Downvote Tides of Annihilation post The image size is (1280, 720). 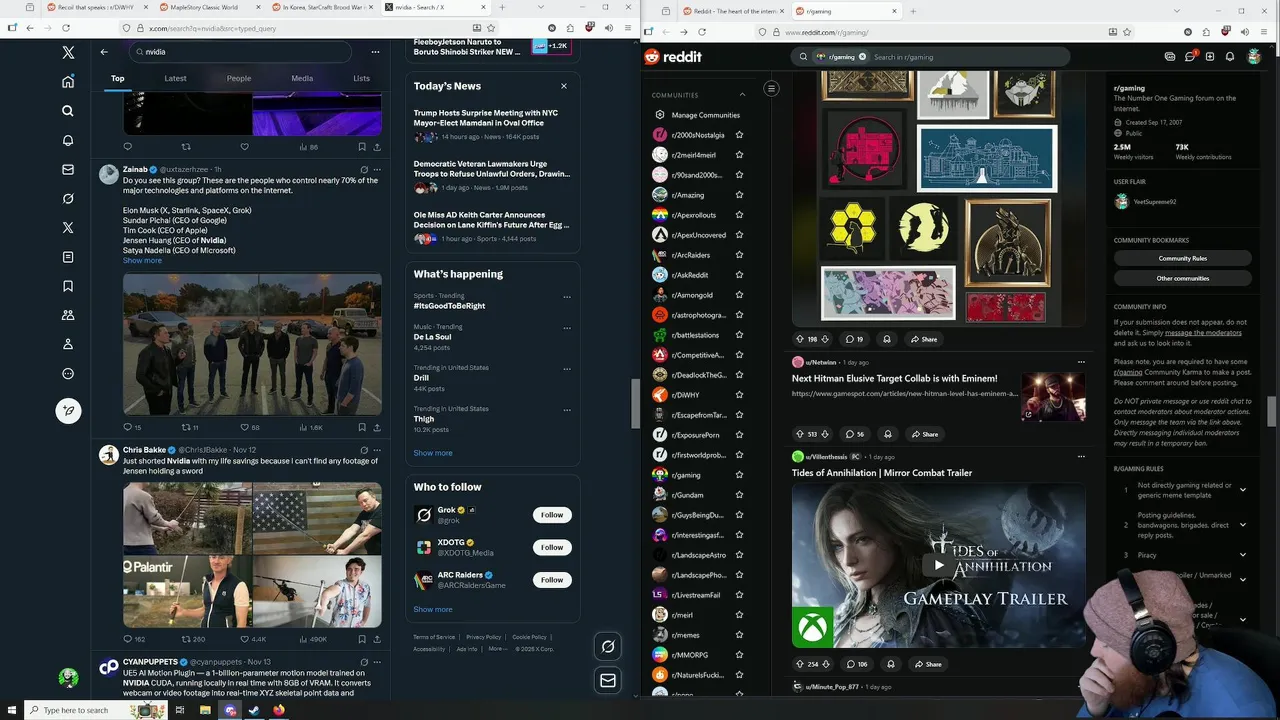coord(825,664)
